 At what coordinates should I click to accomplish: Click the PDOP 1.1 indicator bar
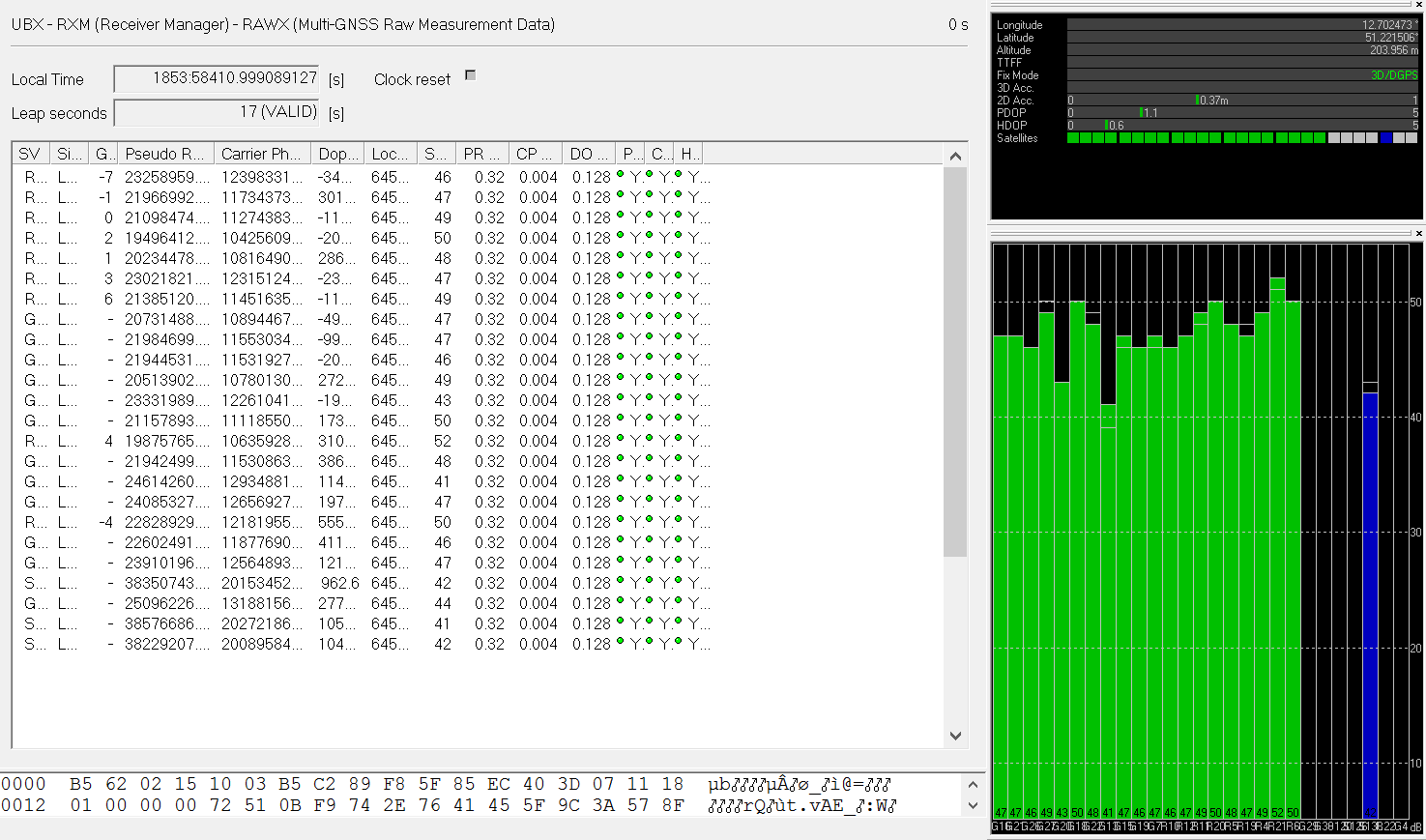click(1142, 113)
